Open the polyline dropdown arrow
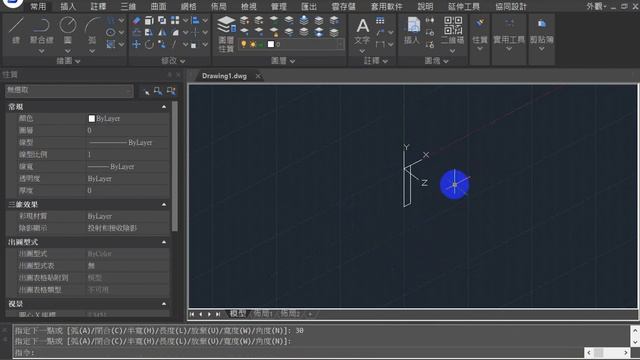This screenshot has height=360, width=640. (42, 51)
